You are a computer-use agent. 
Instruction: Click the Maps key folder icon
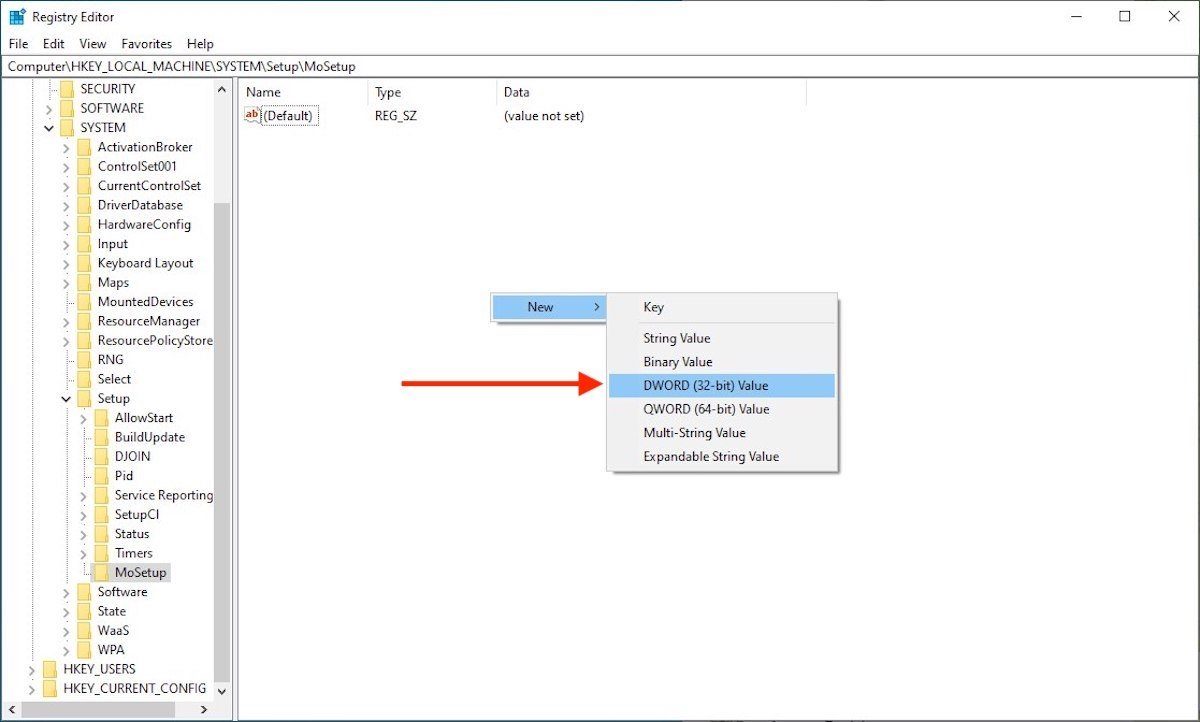(84, 283)
